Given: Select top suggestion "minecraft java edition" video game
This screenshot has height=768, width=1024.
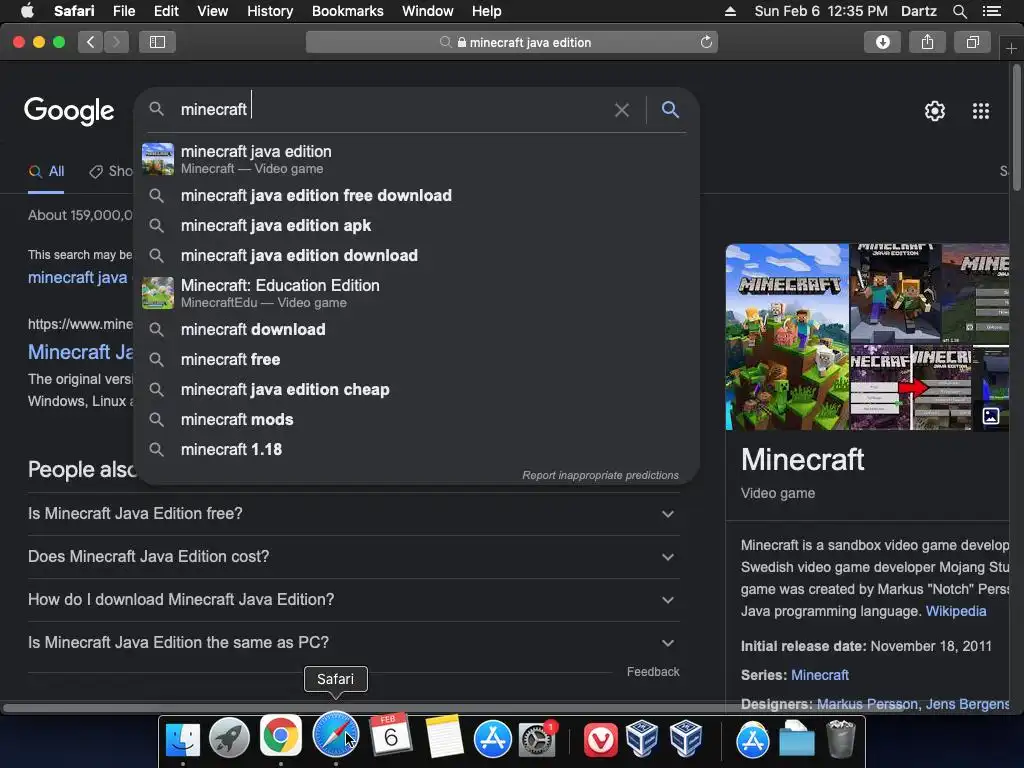Looking at the screenshot, I should click(x=417, y=159).
